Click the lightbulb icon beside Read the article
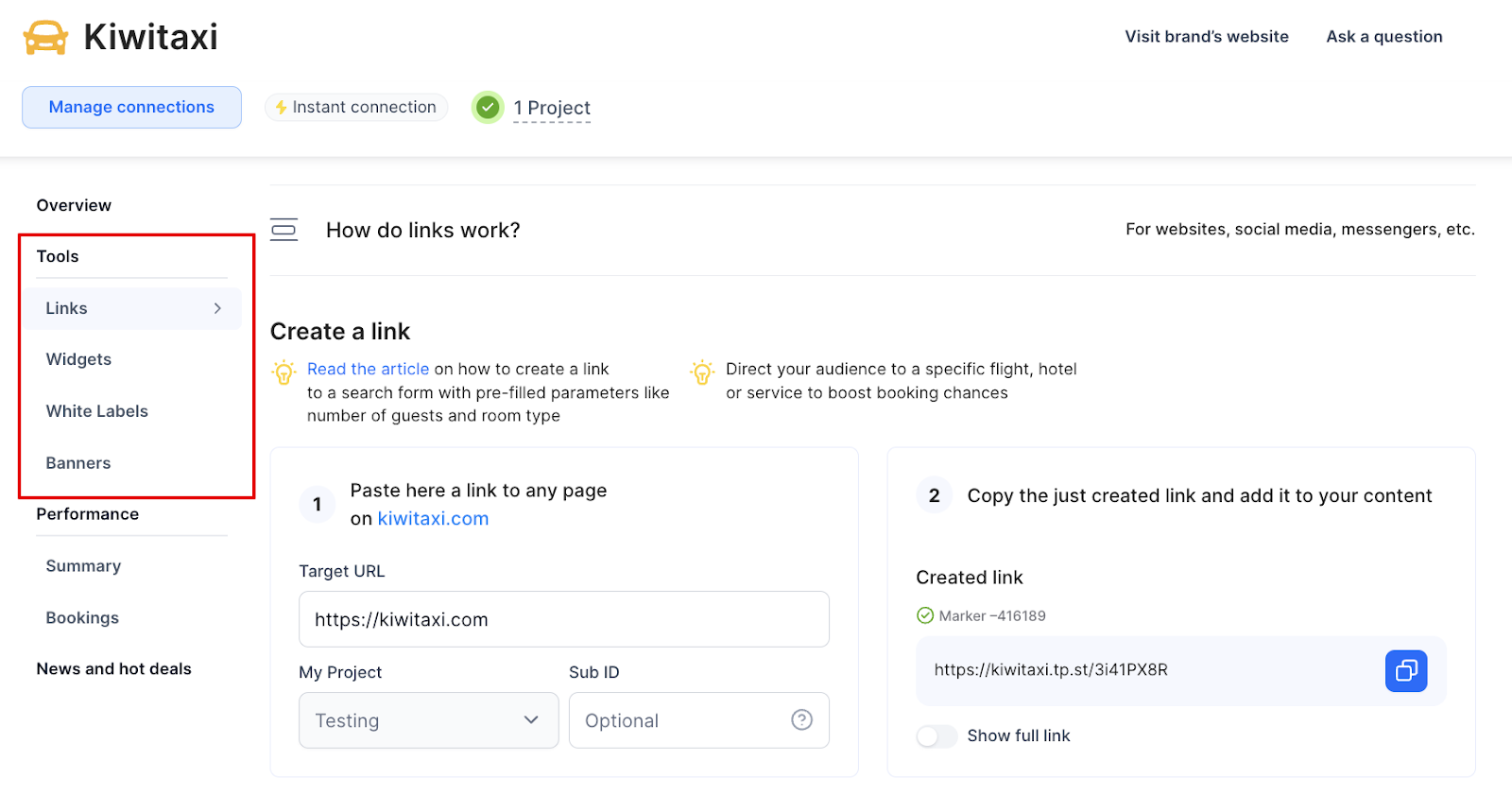Screen dimensions: 1512x795 tap(283, 372)
